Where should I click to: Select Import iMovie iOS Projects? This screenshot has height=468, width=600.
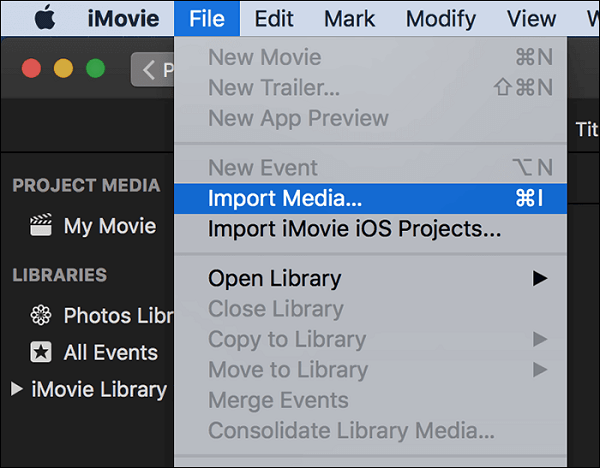click(354, 229)
